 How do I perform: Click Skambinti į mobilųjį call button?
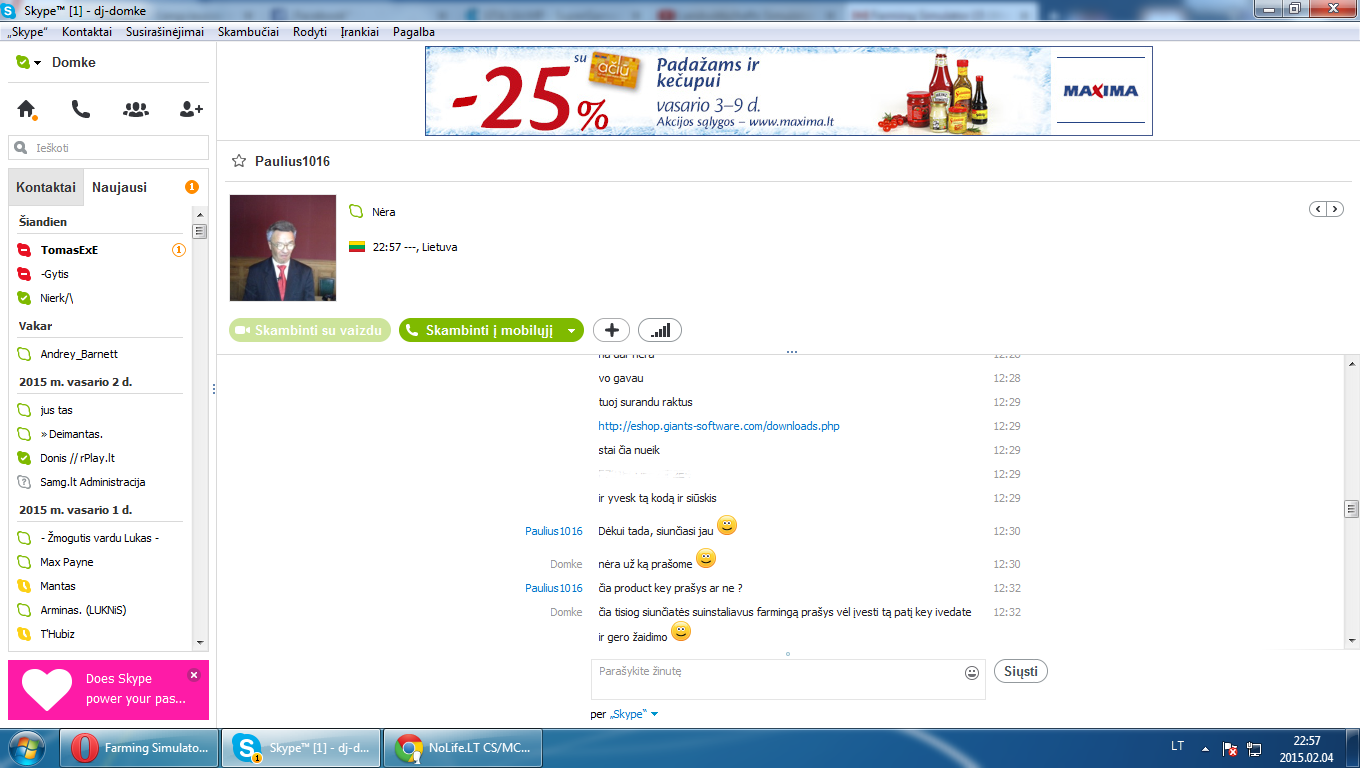(x=479, y=330)
